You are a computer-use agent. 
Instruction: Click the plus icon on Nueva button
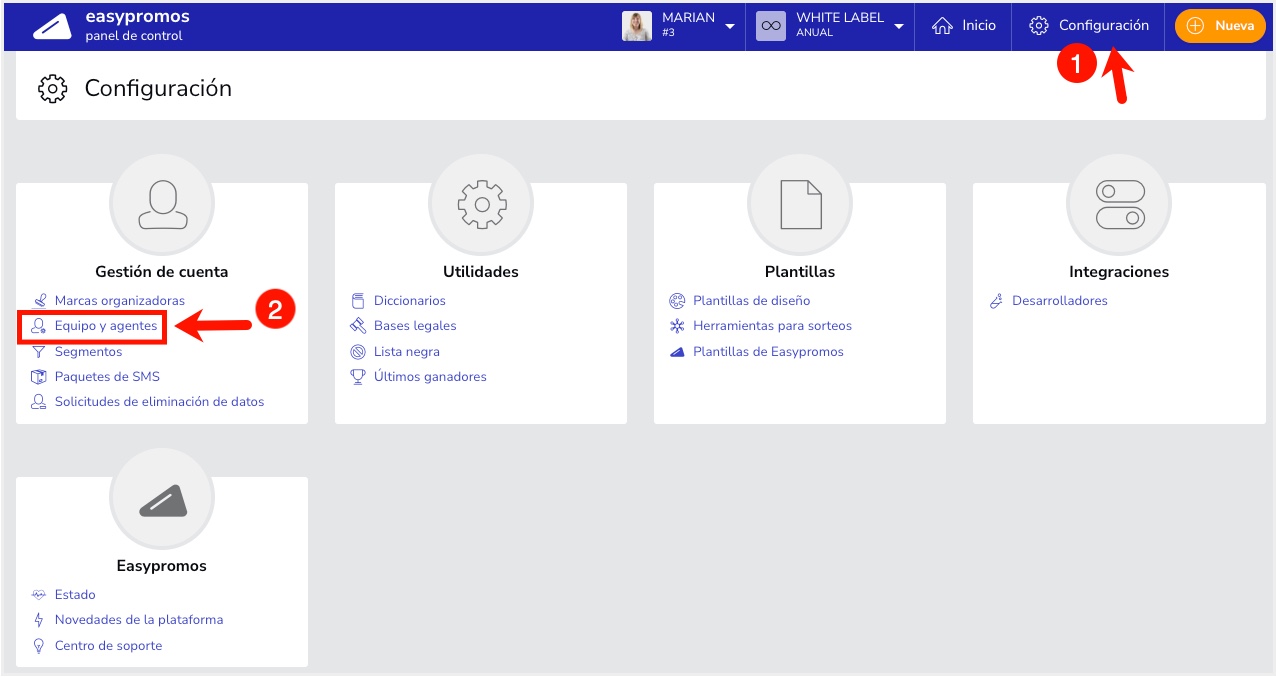pyautogui.click(x=1195, y=26)
